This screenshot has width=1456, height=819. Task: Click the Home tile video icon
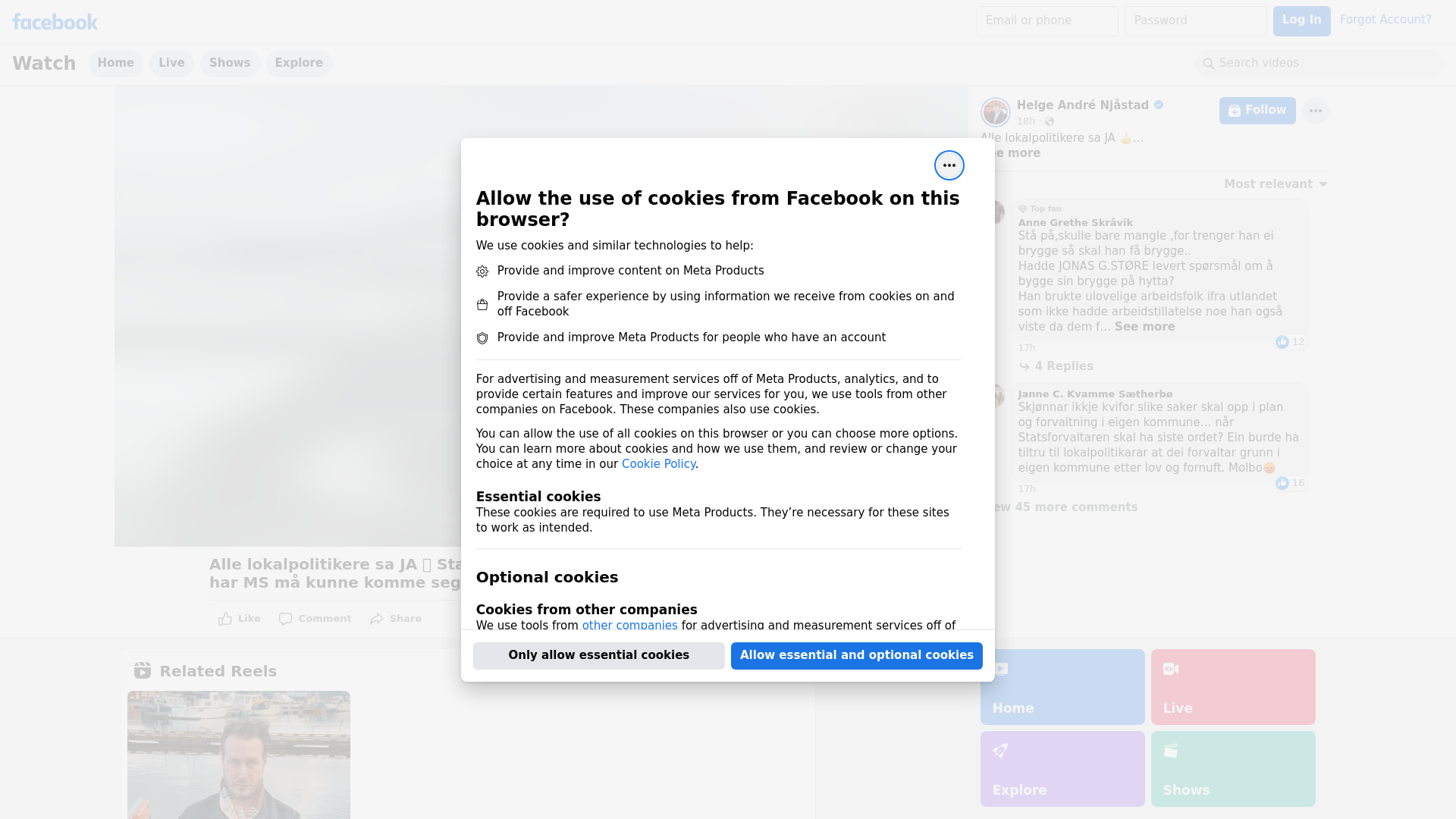pos(1001,669)
